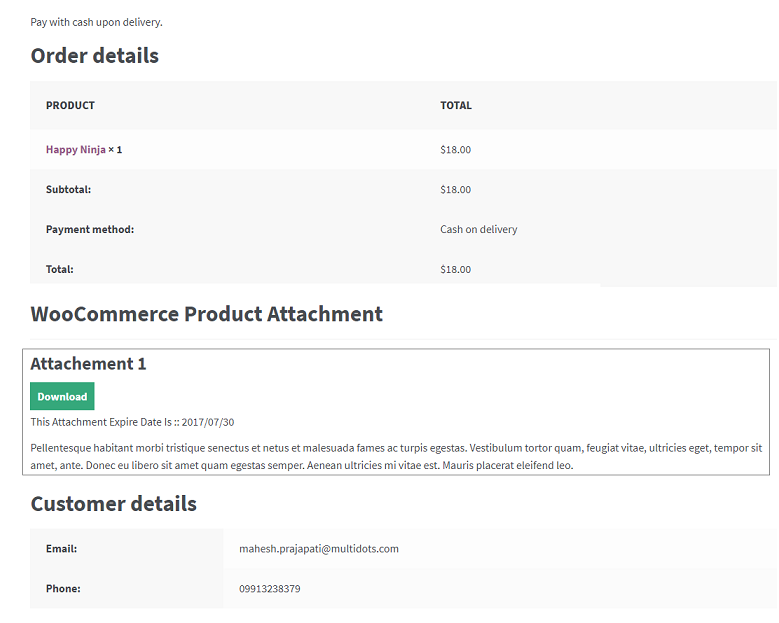The height and width of the screenshot is (623, 779).
Task: Select the phone number 09913238379
Action: tap(270, 589)
